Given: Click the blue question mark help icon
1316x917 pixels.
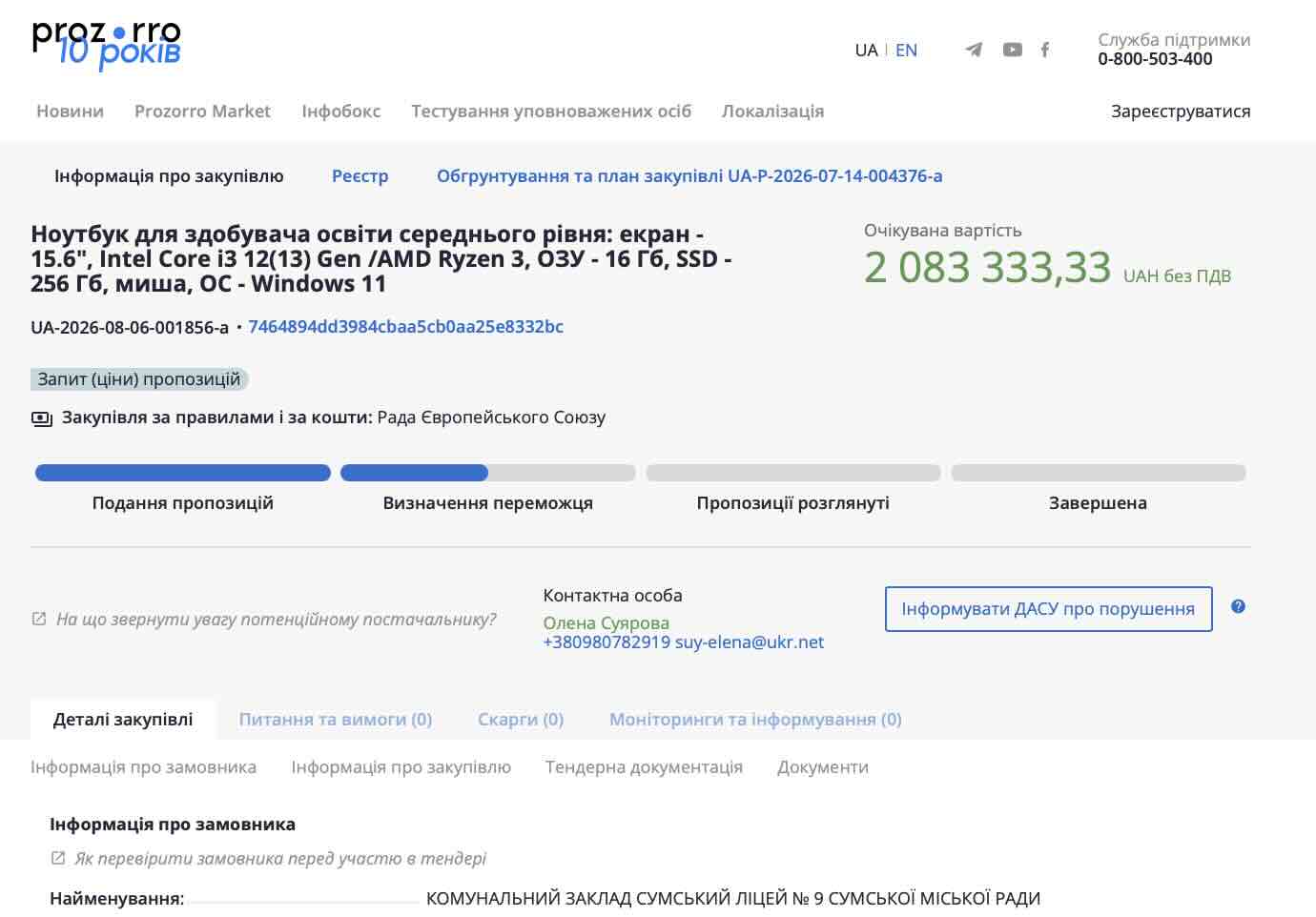Looking at the screenshot, I should 1238,606.
